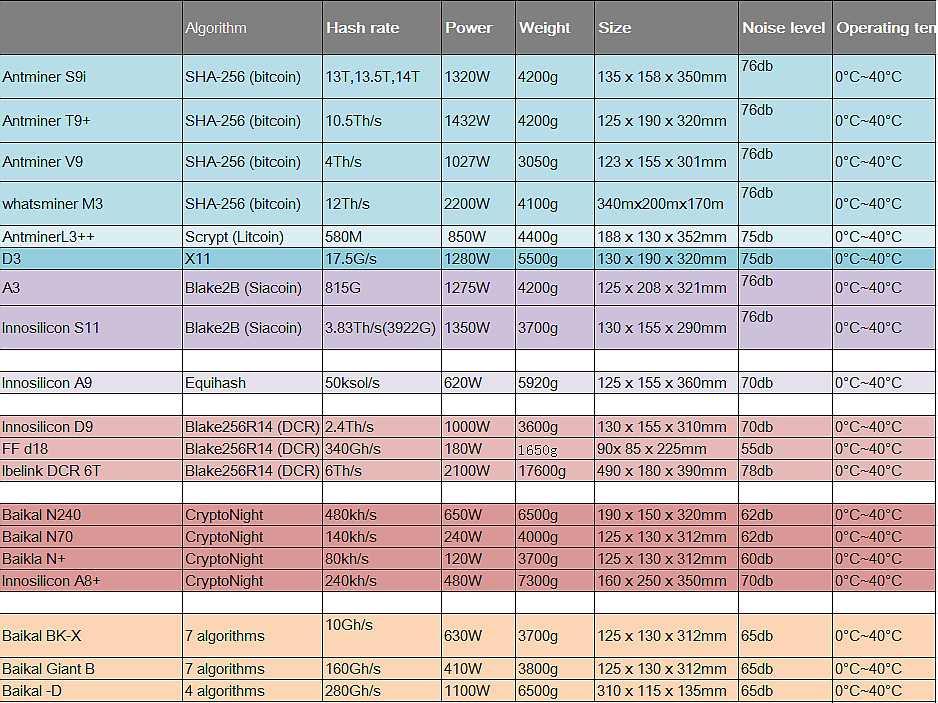Screen dimensions: 938x703
Task: Click the Innosilicon A9 cell
Action: [x=91, y=383]
